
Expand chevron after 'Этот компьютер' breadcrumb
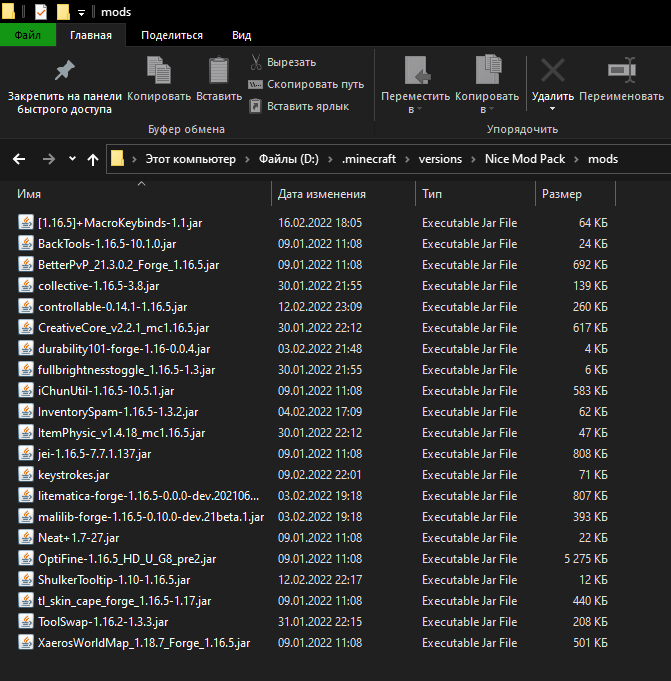247,159
